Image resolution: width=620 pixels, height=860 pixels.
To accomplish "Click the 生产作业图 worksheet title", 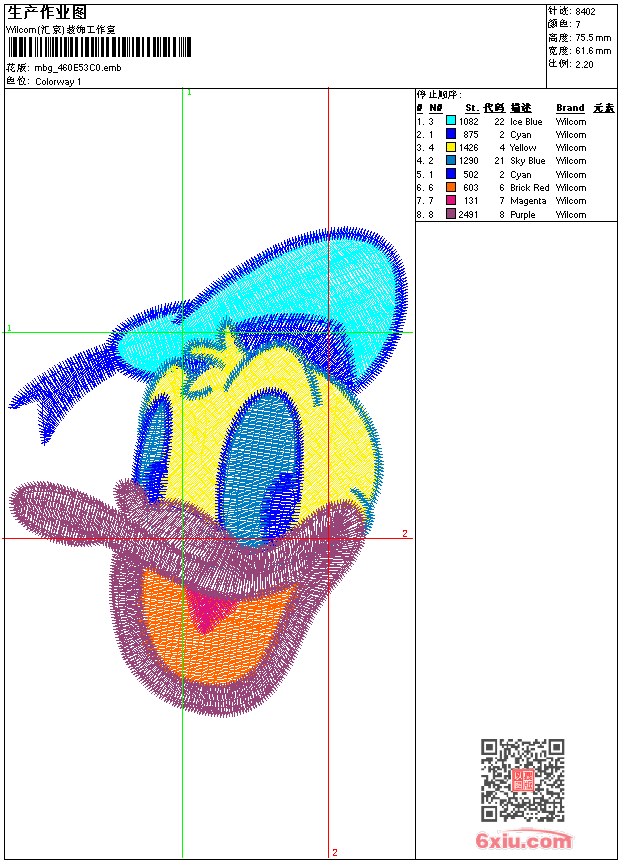I will [x=47, y=13].
